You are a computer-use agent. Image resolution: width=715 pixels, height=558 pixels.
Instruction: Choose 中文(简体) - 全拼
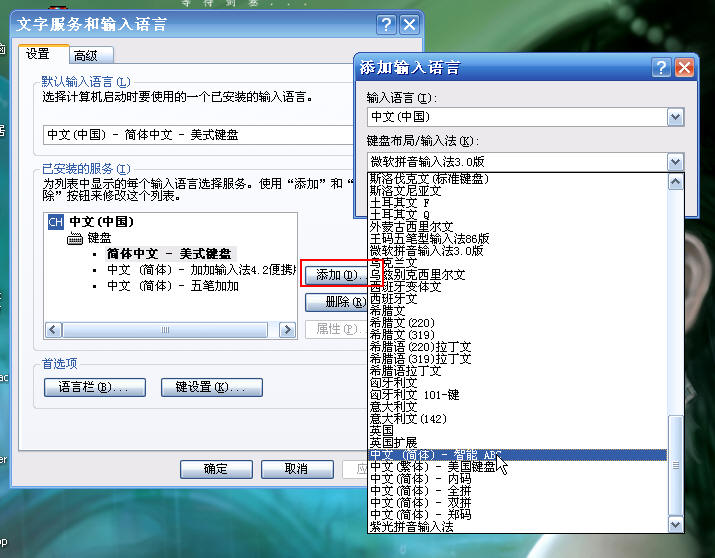point(517,491)
